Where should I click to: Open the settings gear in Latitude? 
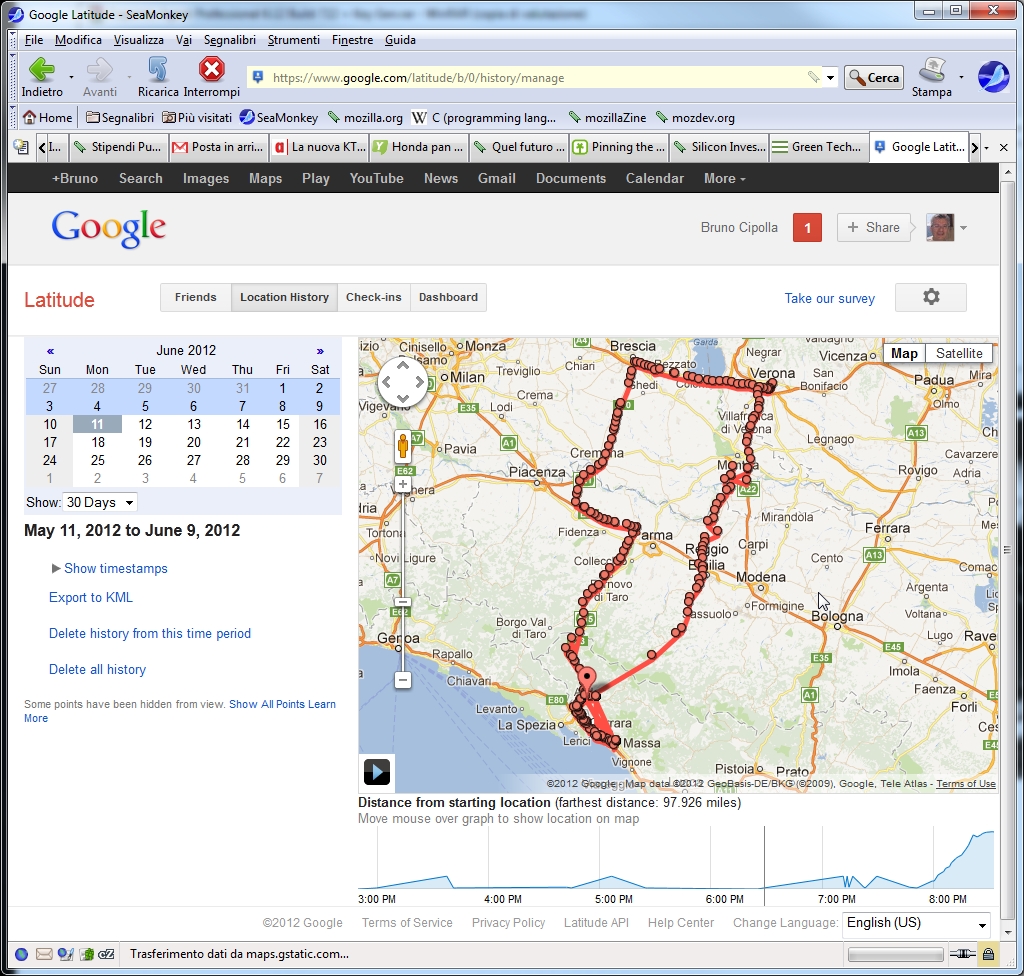[931, 297]
